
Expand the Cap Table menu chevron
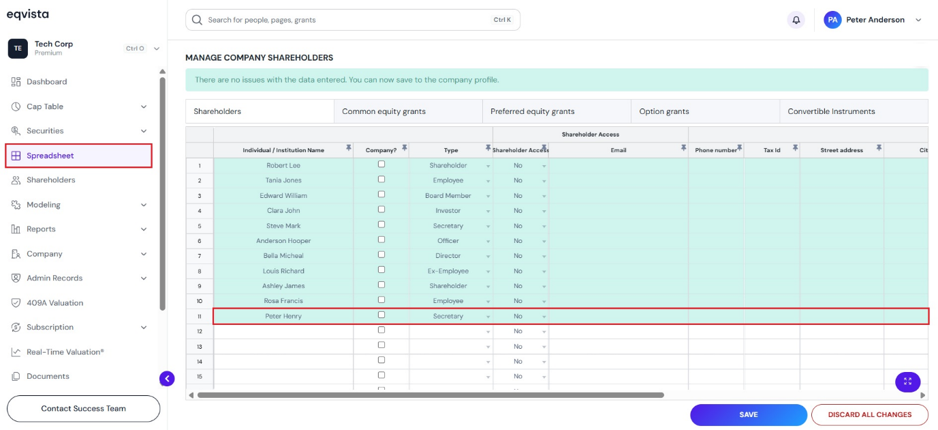pos(144,106)
